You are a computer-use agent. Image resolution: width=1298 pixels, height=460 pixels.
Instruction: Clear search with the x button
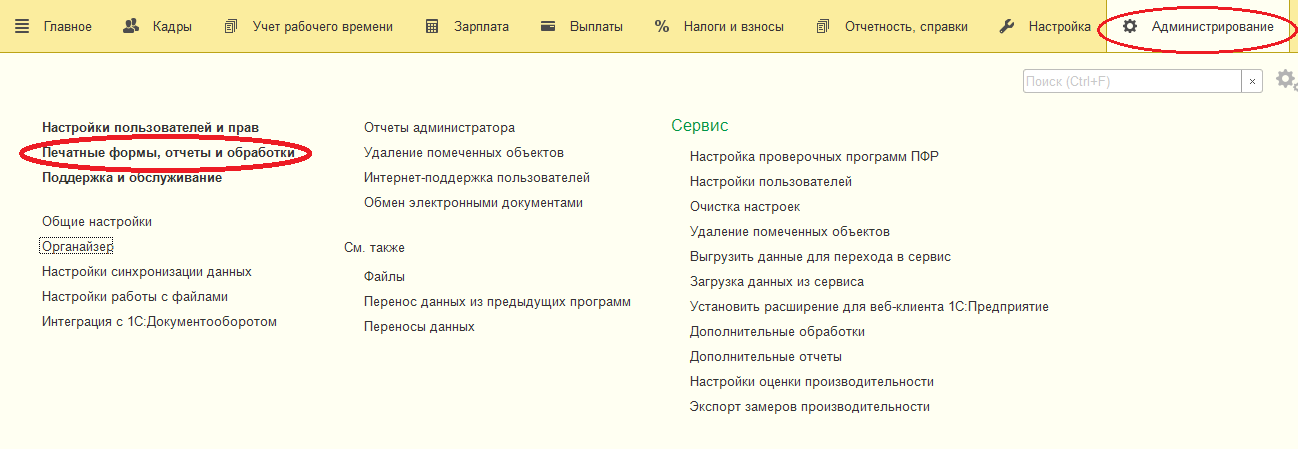1252,82
